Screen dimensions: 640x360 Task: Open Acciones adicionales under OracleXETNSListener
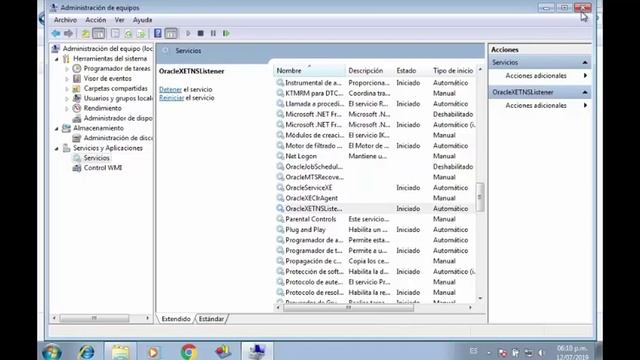[x=540, y=105]
